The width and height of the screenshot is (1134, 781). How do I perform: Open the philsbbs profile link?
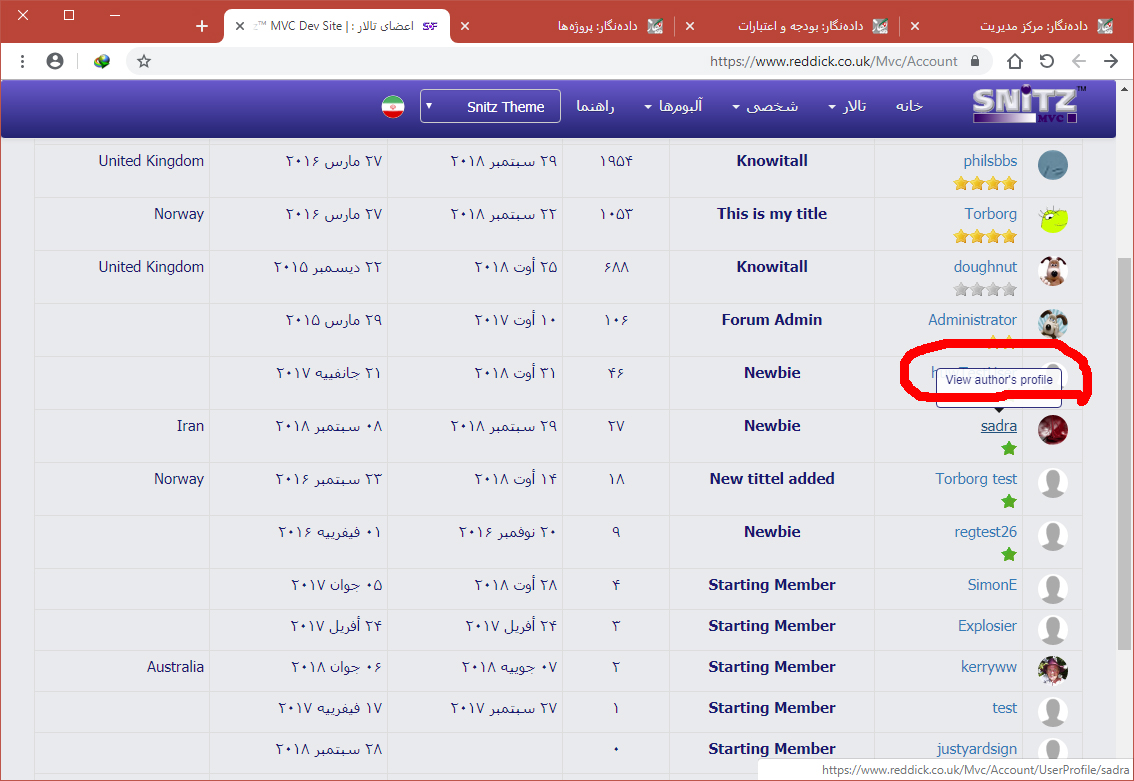pos(990,161)
